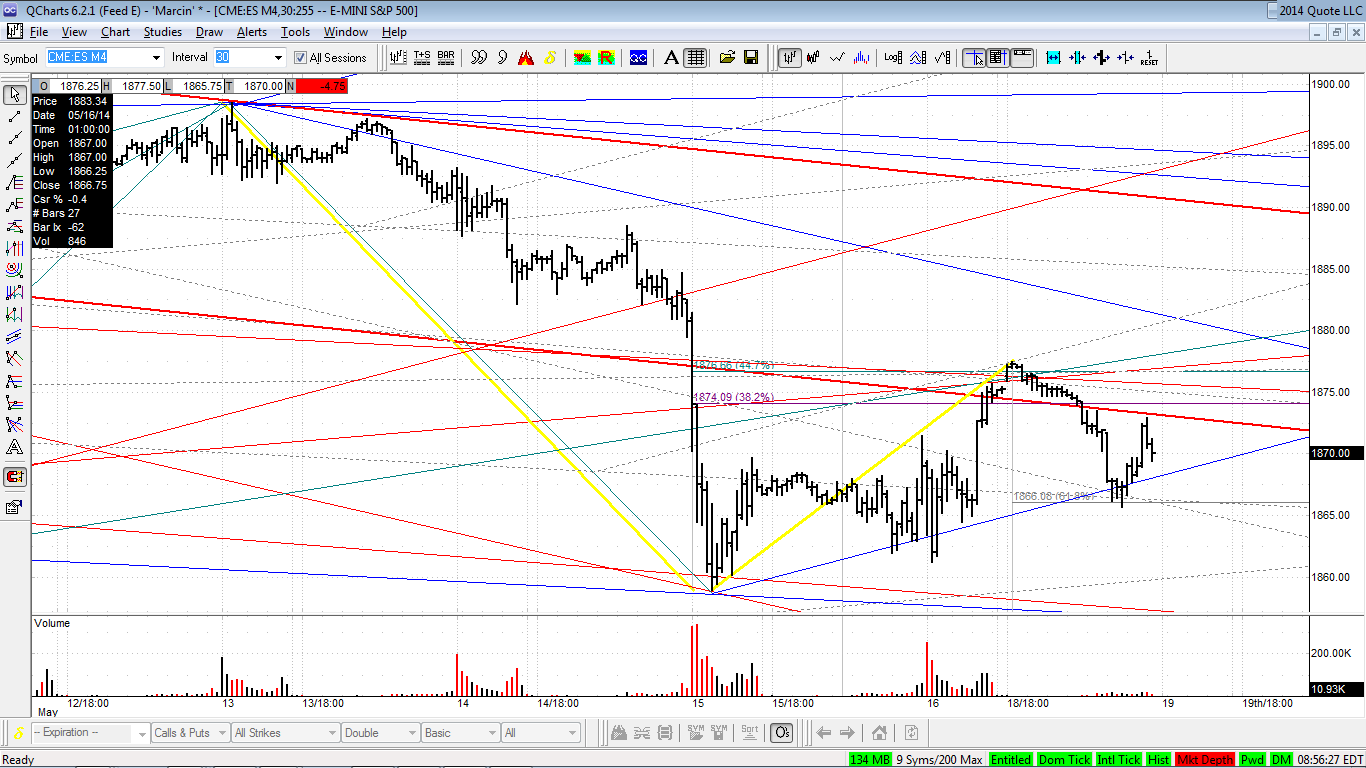Click the cyan horizontal expand icon
1366x768 pixels.
1053,58
